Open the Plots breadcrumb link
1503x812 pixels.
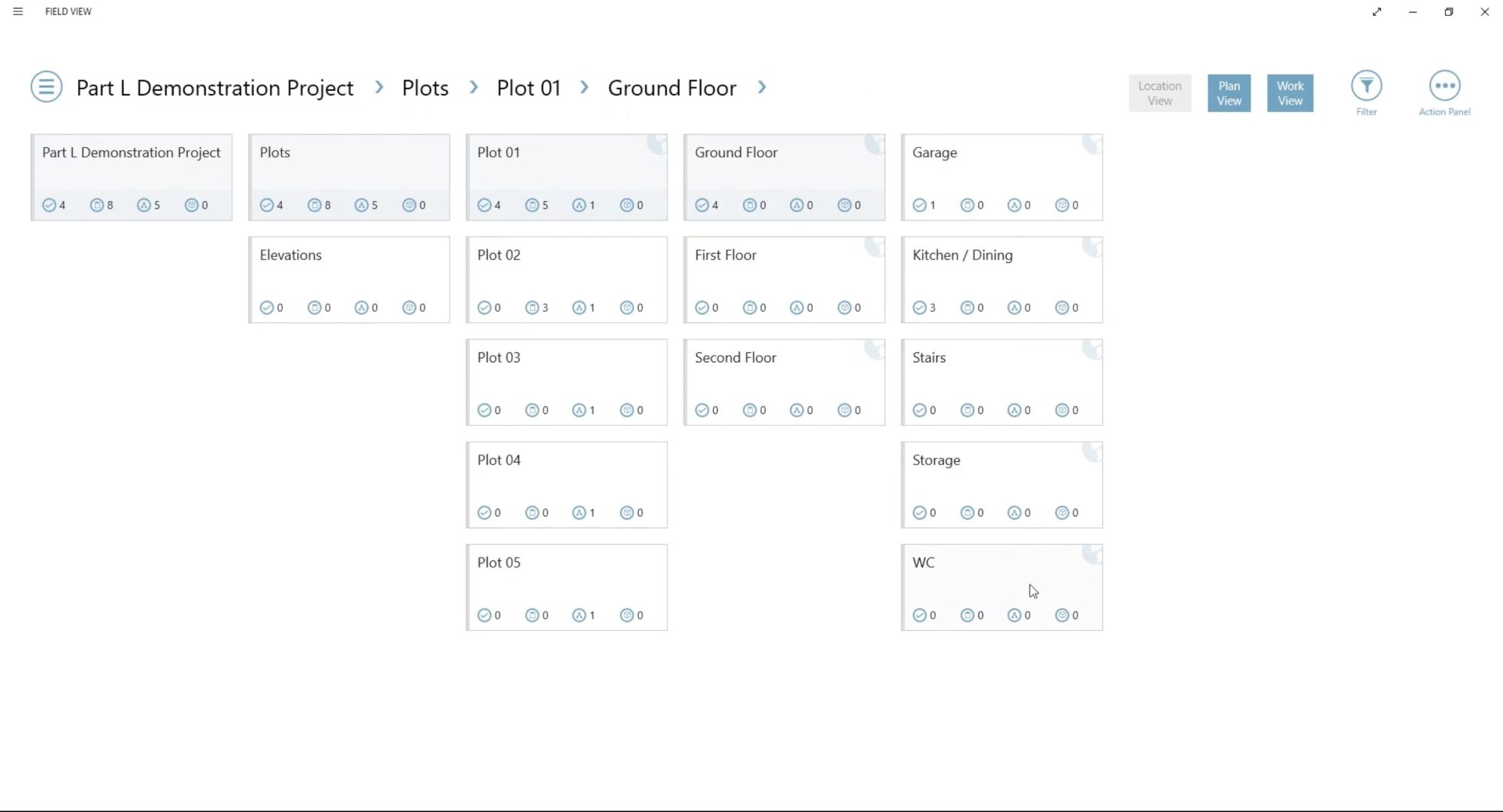(x=425, y=88)
